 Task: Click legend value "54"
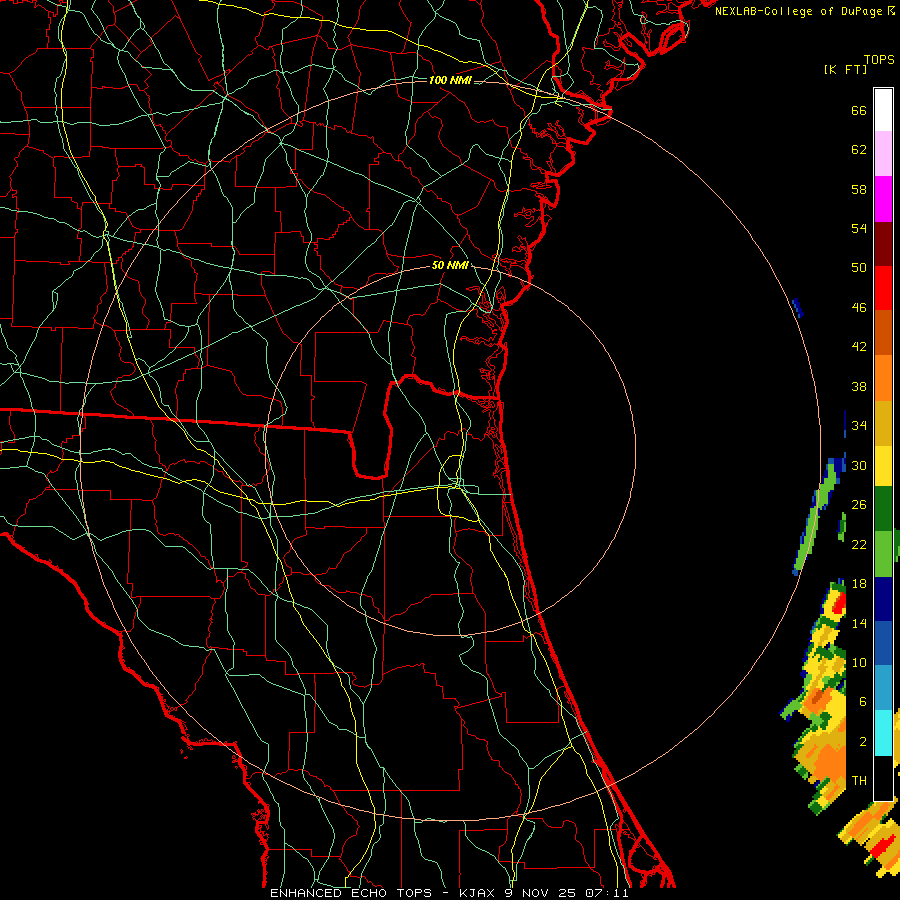coord(859,228)
